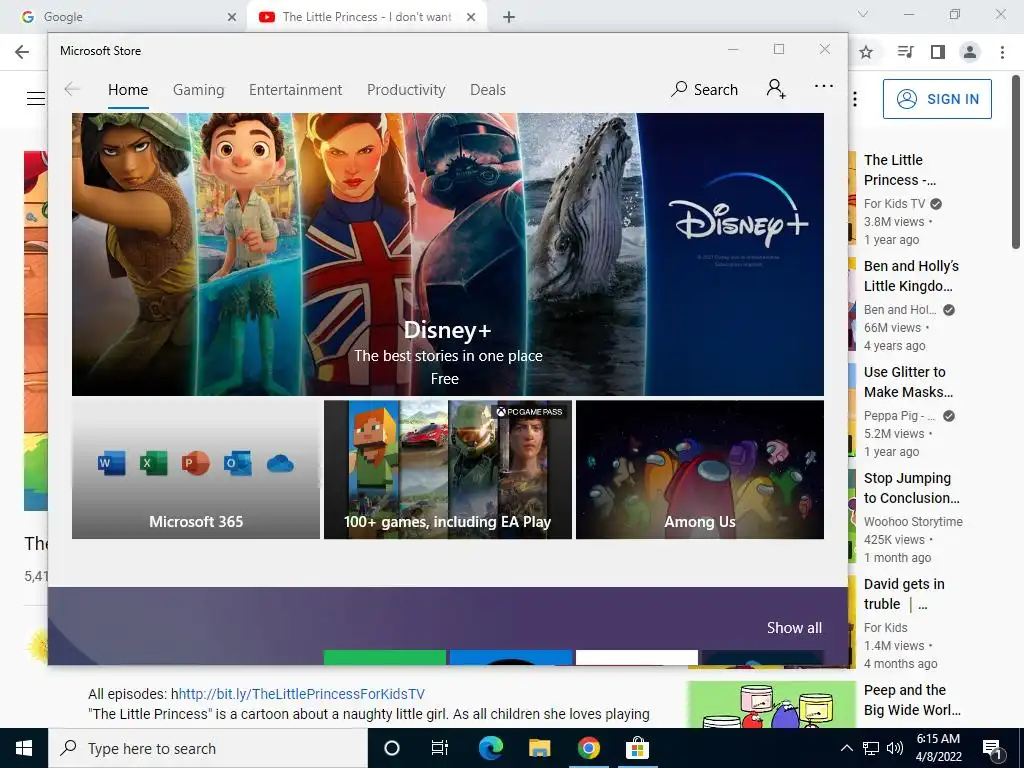Open Chrome's three-dot menu
Screen dimensions: 1024x768
tap(1002, 52)
